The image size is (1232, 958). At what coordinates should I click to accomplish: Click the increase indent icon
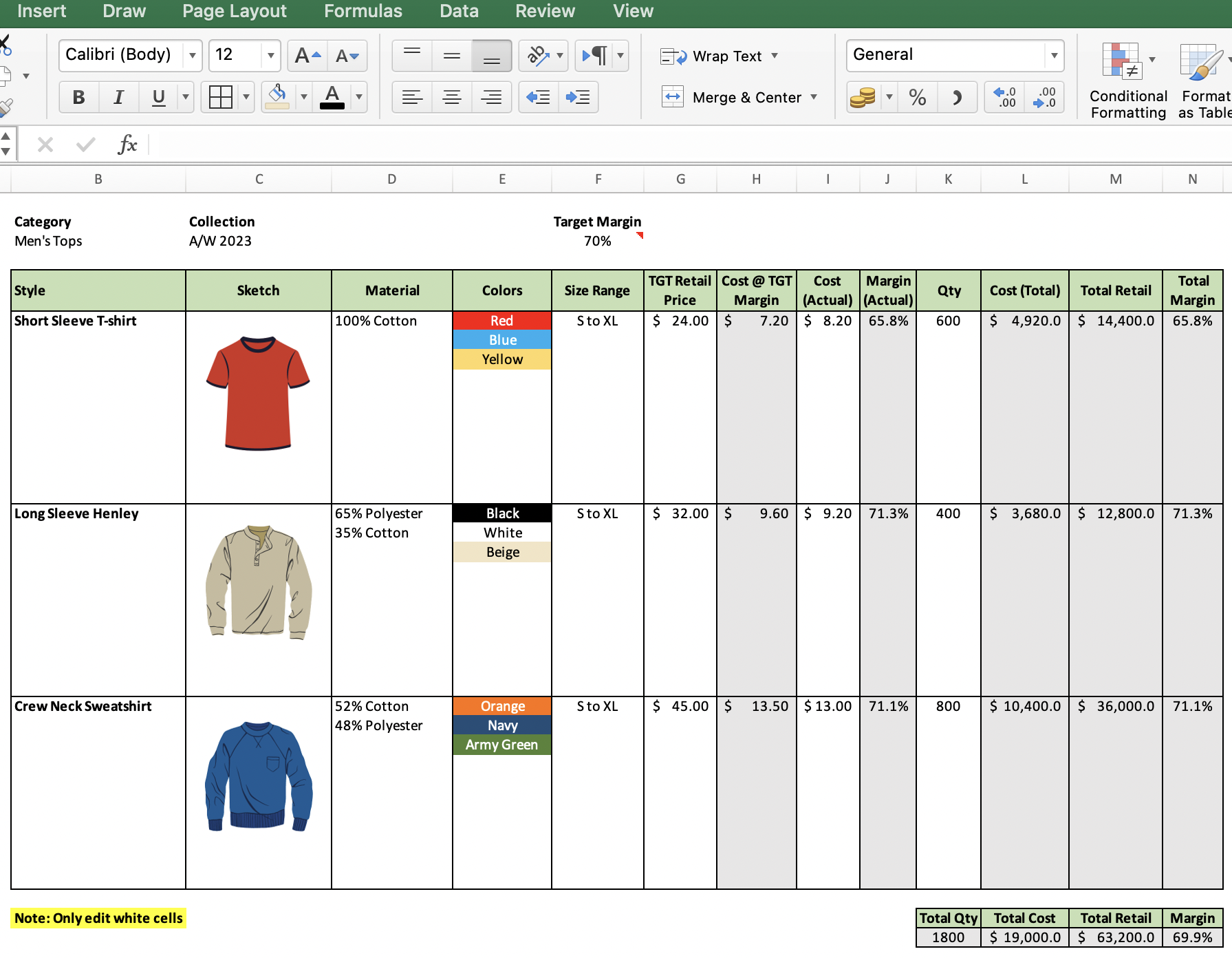(x=578, y=97)
